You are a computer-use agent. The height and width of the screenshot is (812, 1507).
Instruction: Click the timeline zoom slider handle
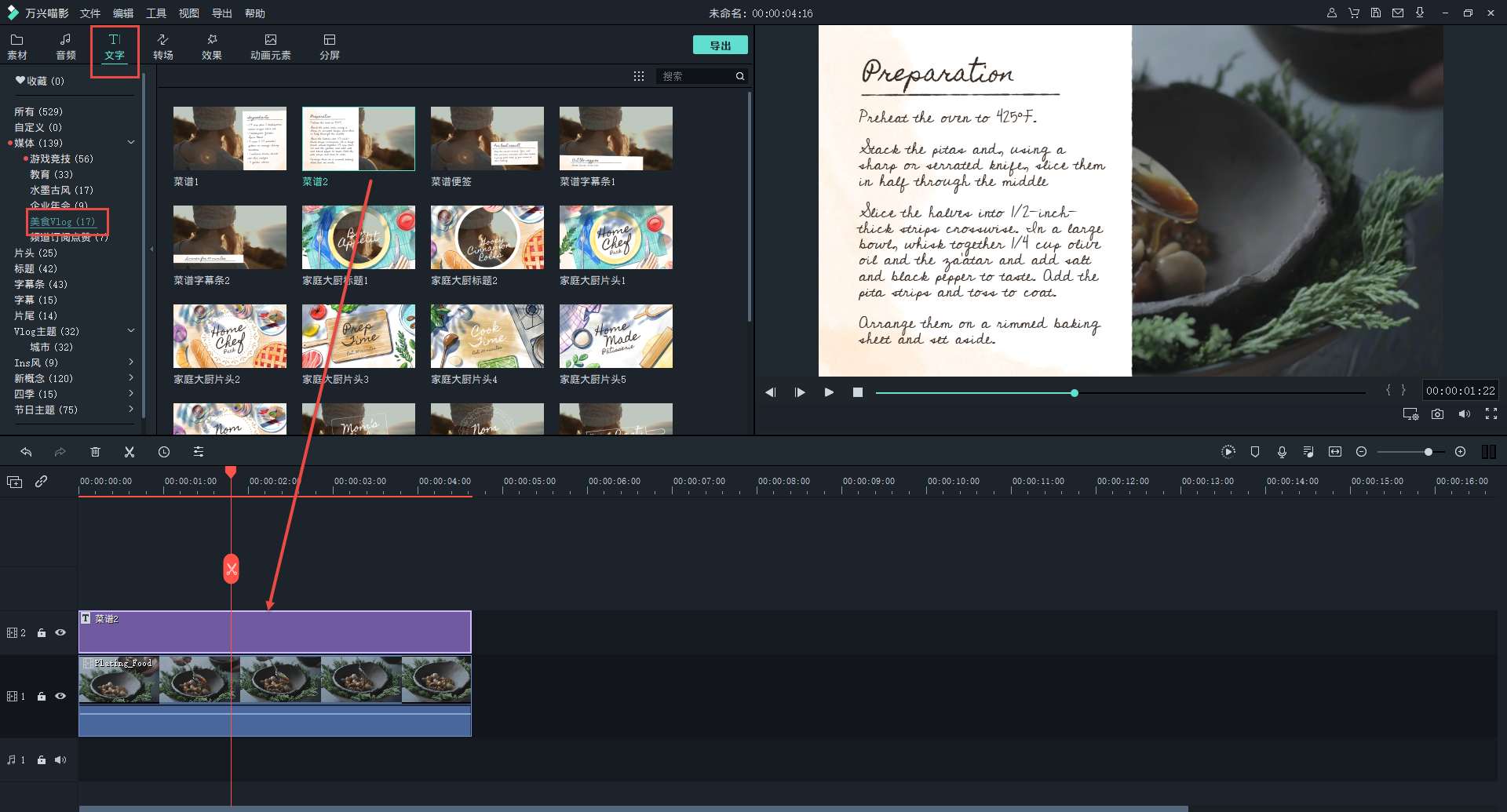tap(1429, 452)
